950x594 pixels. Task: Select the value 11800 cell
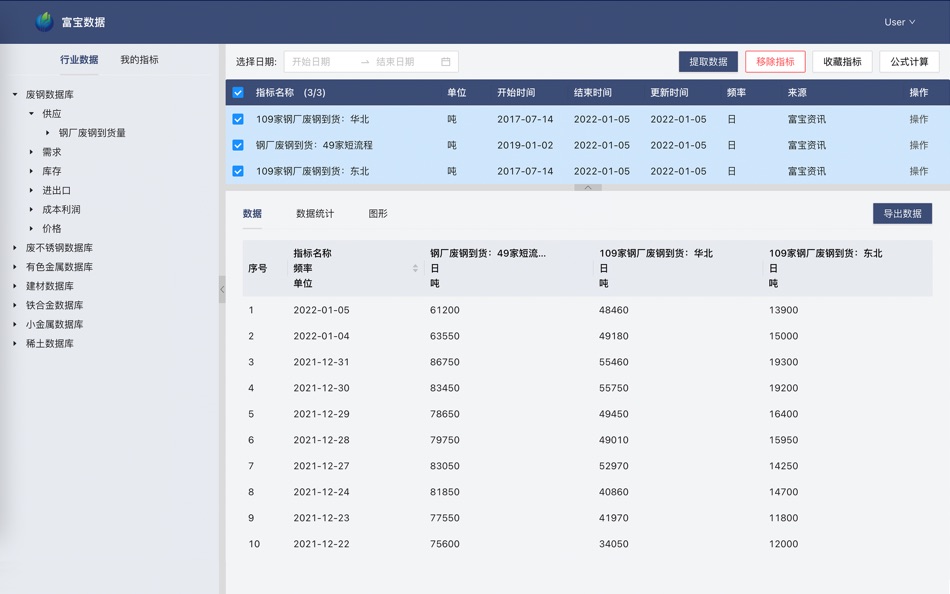click(x=783, y=518)
